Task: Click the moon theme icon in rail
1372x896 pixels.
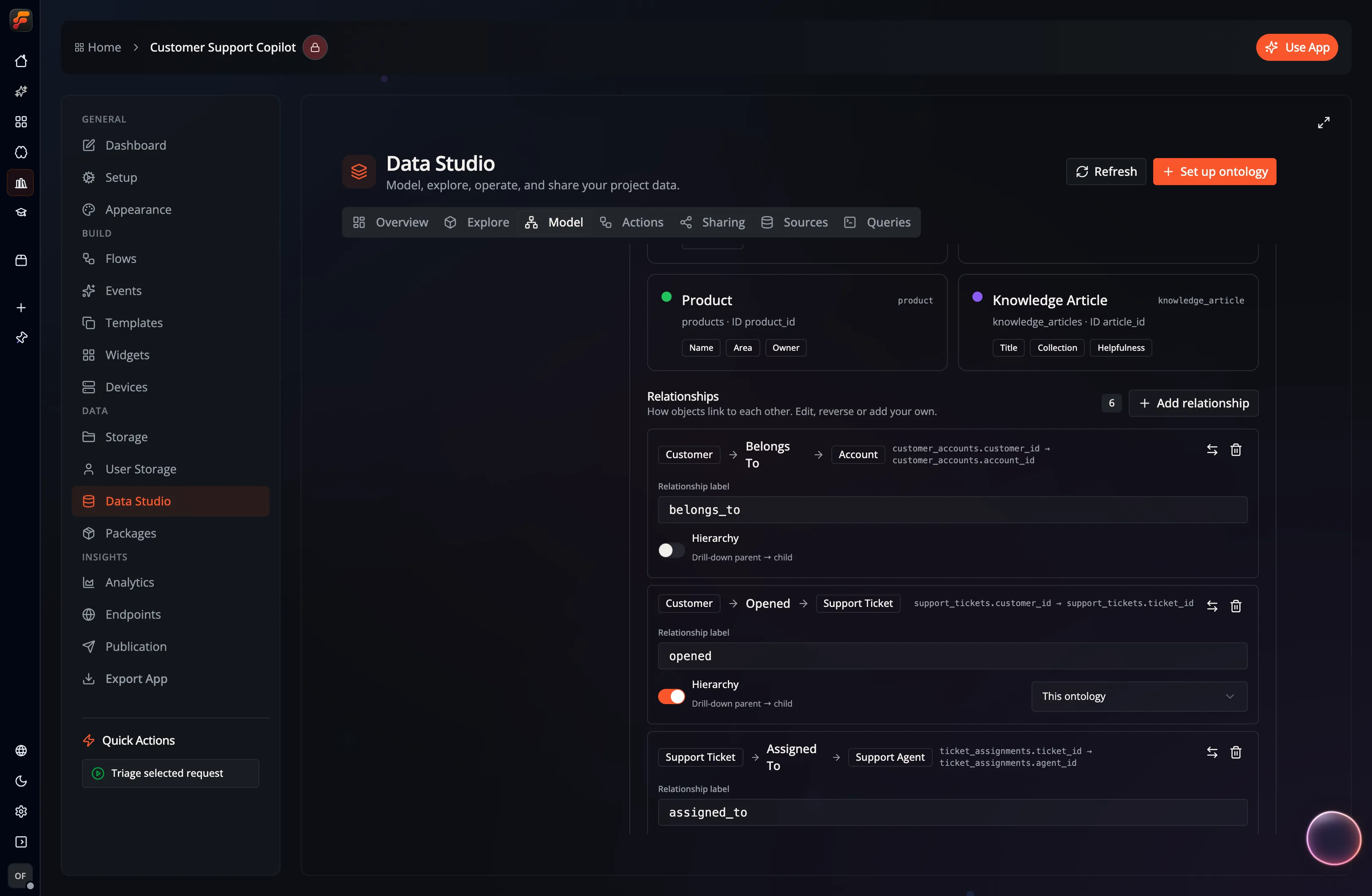Action: [x=21, y=781]
